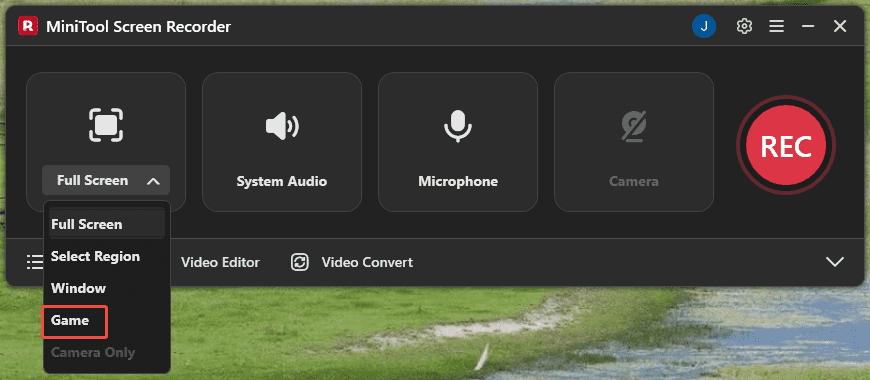Screen dimensions: 870x380
Task: Minimize the Screen Recorder window
Action: [x=808, y=26]
